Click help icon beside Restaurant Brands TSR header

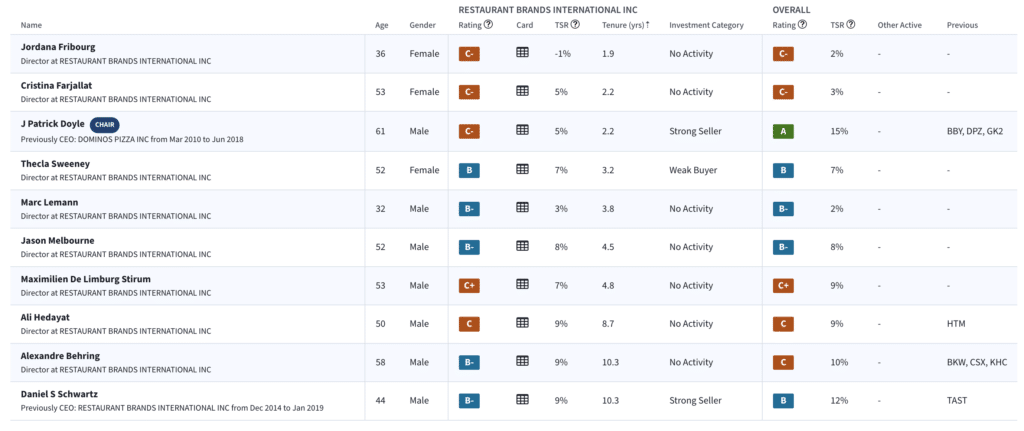click(x=575, y=25)
